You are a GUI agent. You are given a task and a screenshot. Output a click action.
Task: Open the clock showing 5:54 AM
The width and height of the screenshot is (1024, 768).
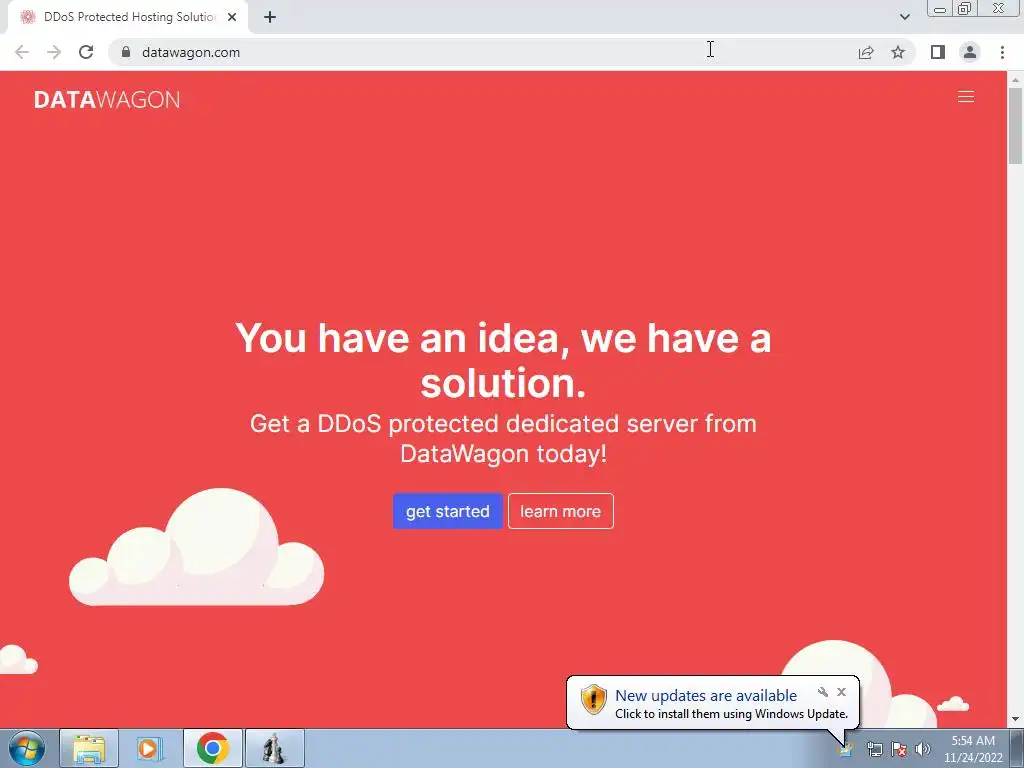tap(973, 749)
